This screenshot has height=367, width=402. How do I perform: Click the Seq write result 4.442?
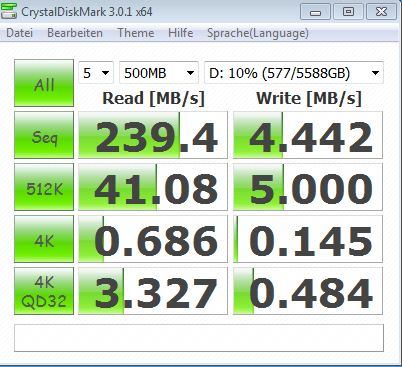(x=308, y=135)
